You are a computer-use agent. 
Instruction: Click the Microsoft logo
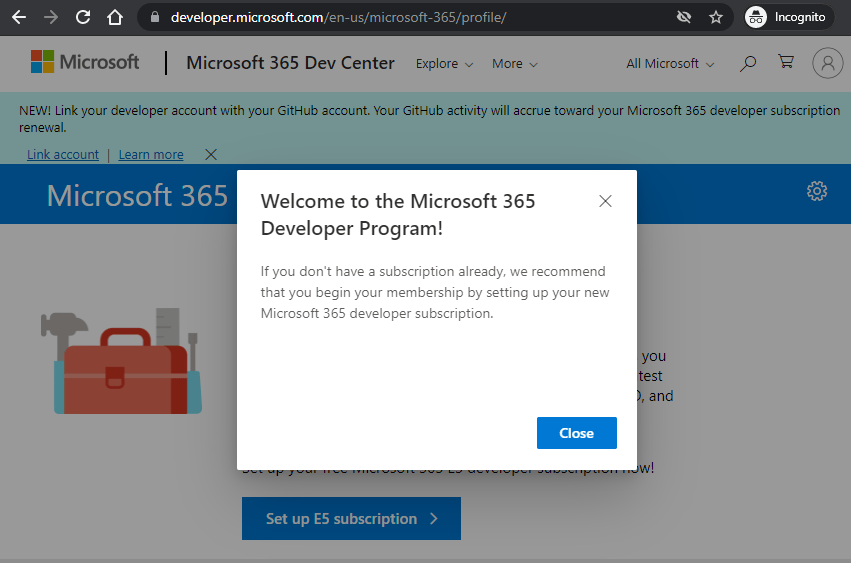(x=85, y=62)
